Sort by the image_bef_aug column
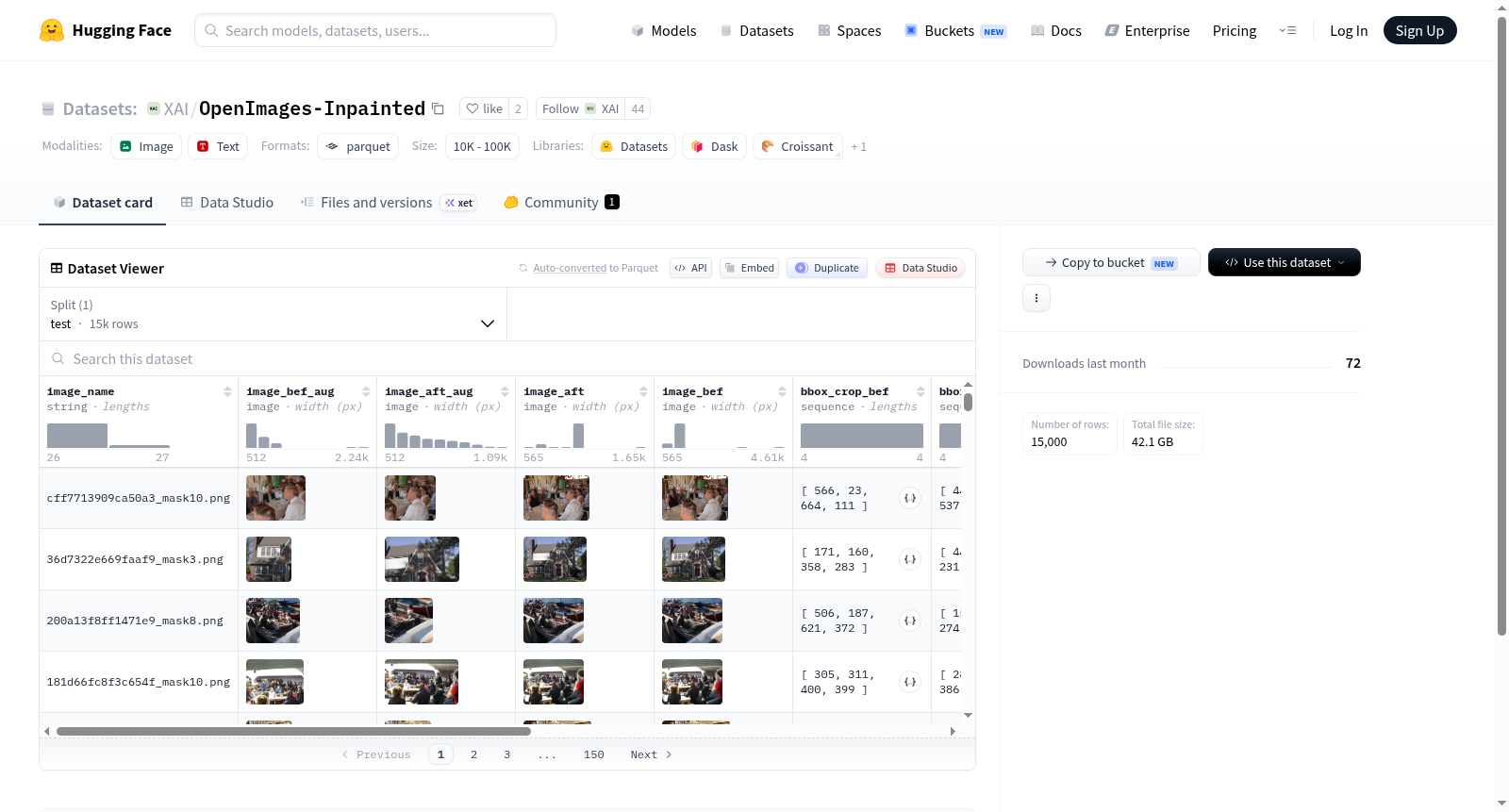The image size is (1509, 812). click(x=366, y=391)
